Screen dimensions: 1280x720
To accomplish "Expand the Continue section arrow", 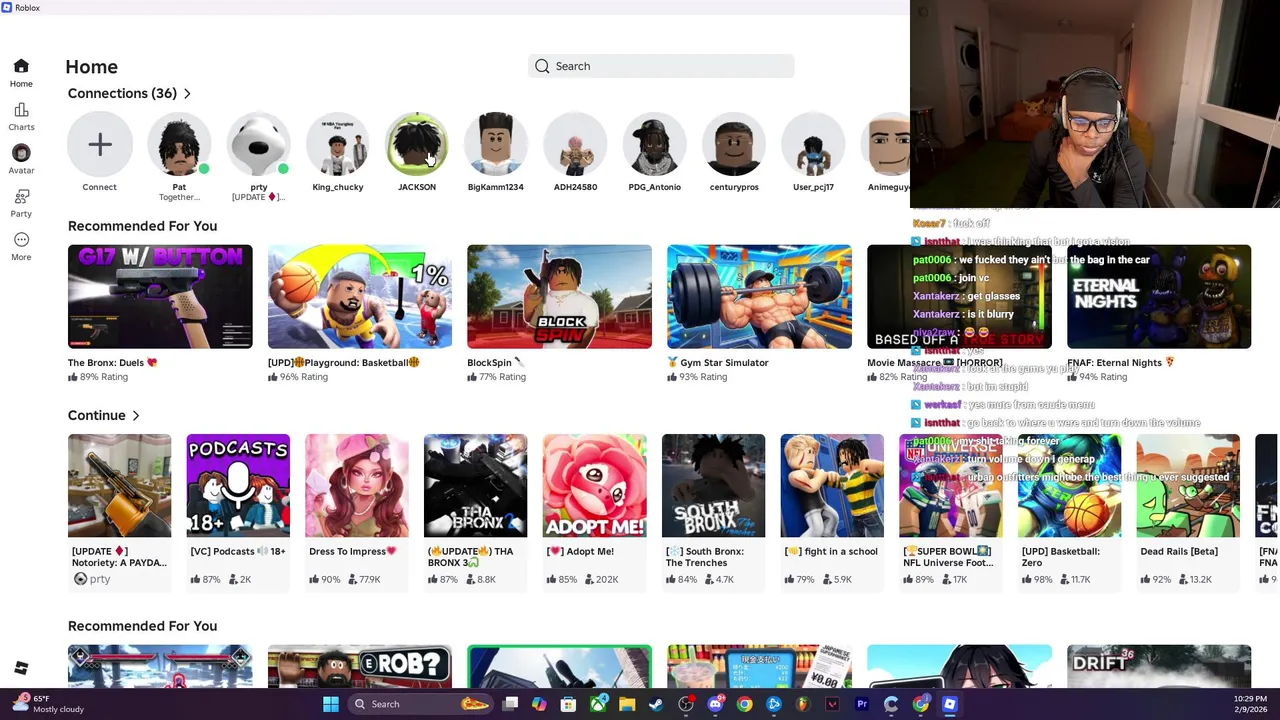I will [x=136, y=415].
